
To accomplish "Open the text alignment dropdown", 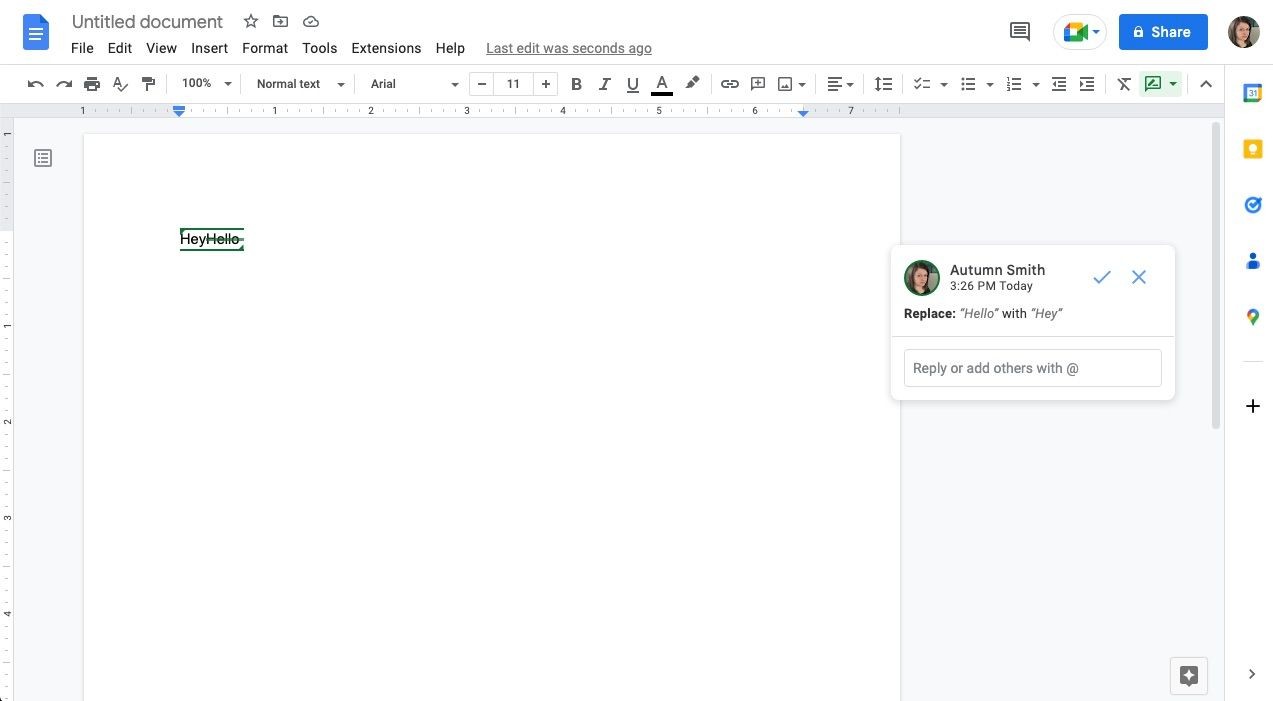I will point(840,84).
